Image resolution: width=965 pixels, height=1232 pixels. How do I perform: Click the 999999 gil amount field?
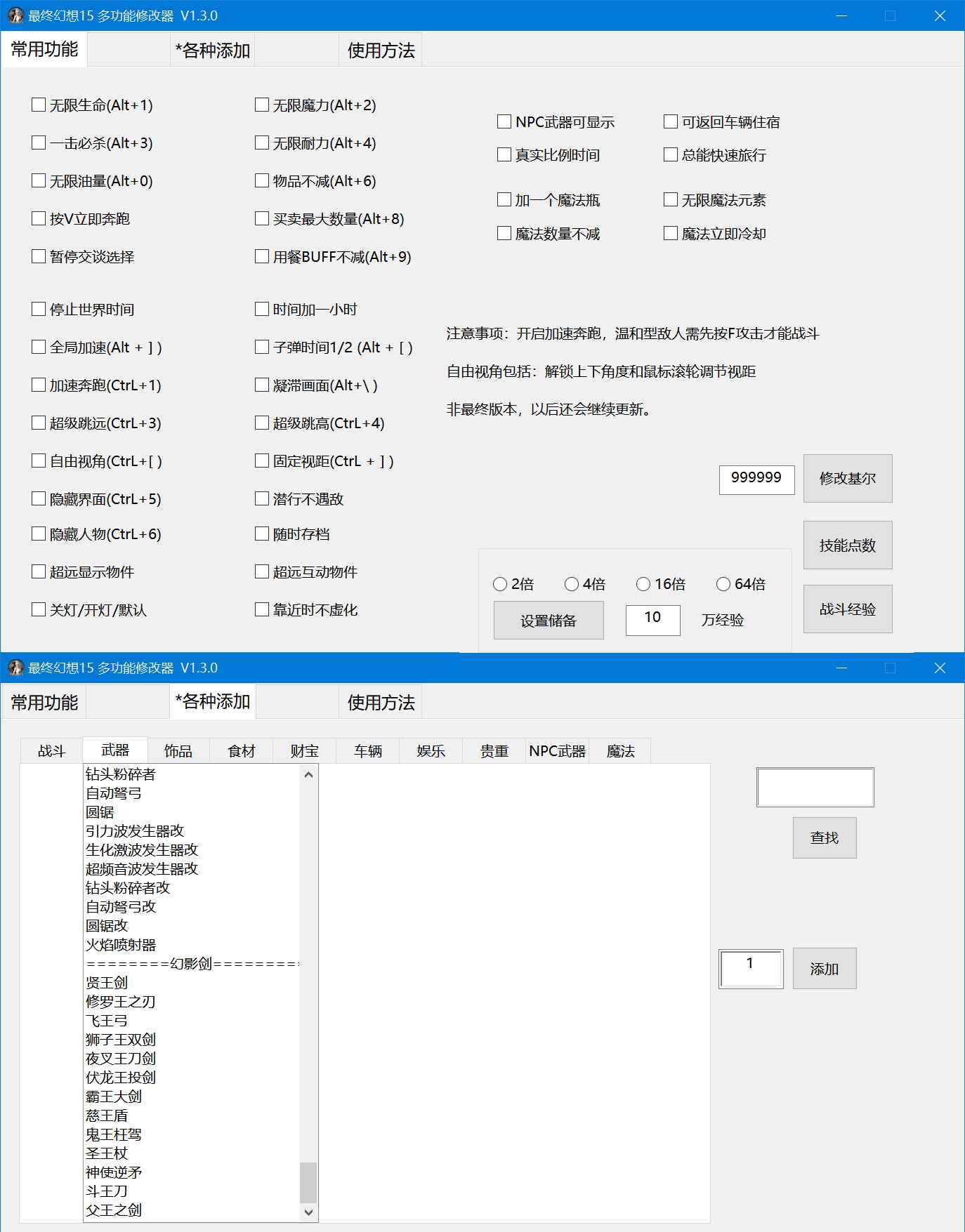pos(756,479)
